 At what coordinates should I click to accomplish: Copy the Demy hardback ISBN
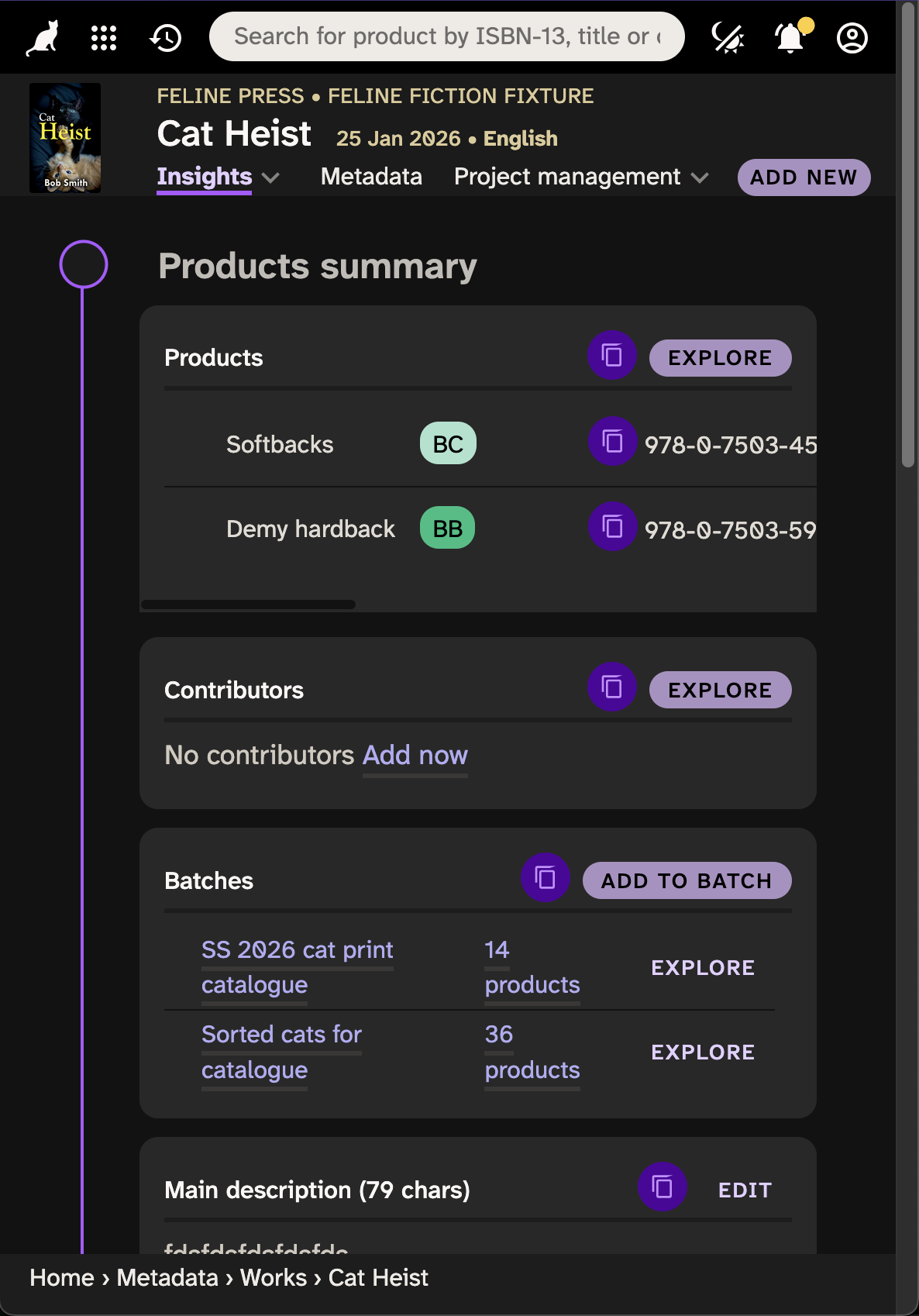point(612,528)
